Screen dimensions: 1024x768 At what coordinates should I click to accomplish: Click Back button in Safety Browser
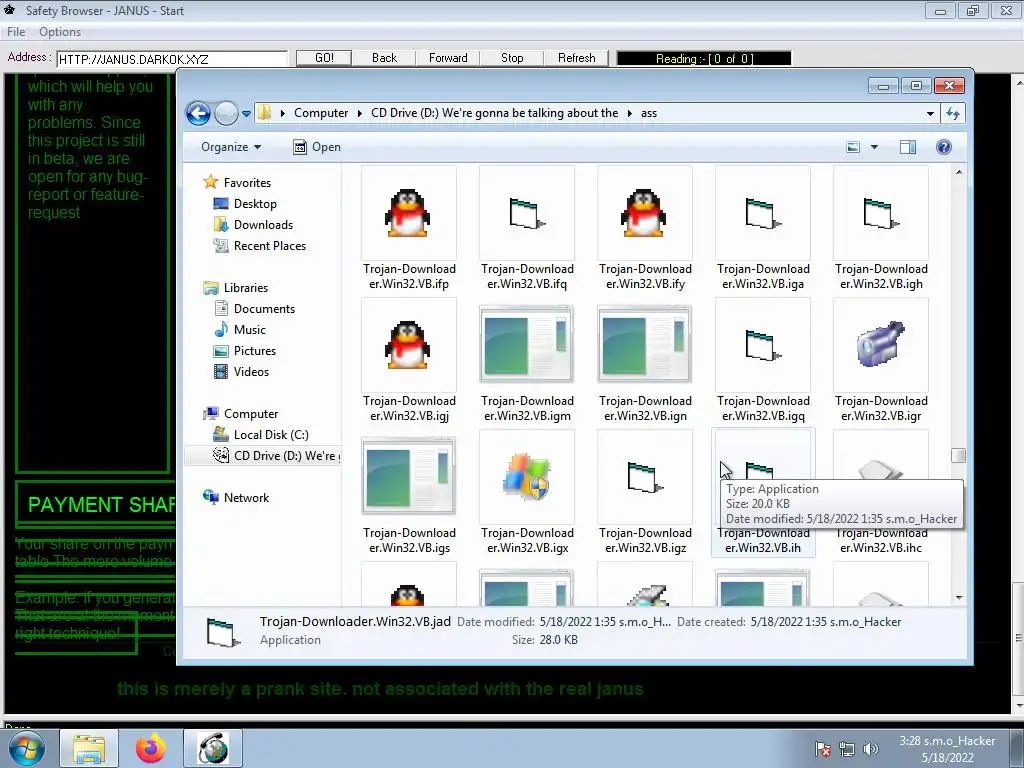pos(384,58)
